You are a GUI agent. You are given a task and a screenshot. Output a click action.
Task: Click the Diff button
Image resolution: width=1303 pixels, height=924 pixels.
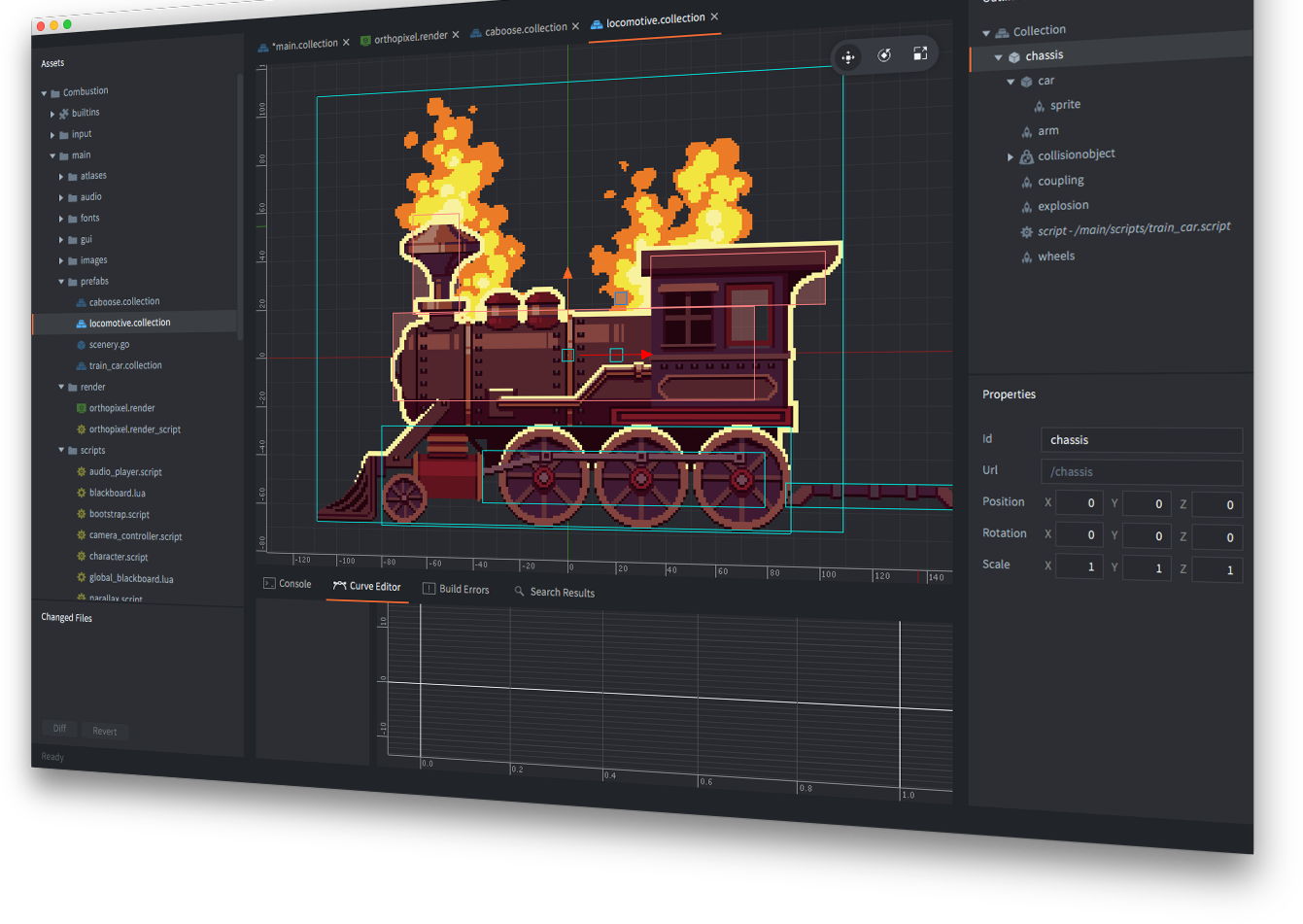click(59, 729)
